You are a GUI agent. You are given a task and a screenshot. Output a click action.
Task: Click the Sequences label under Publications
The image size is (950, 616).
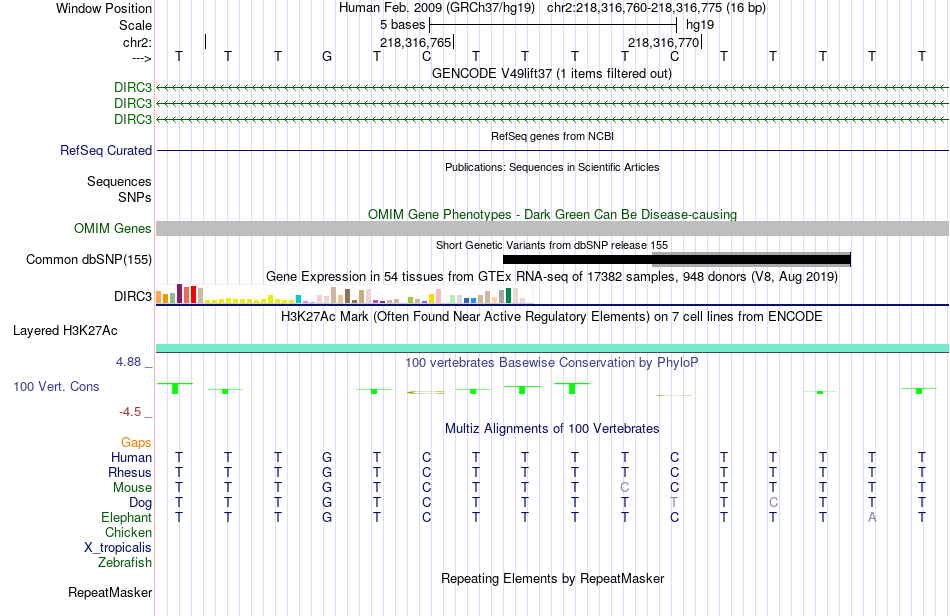pyautogui.click(x=119, y=181)
